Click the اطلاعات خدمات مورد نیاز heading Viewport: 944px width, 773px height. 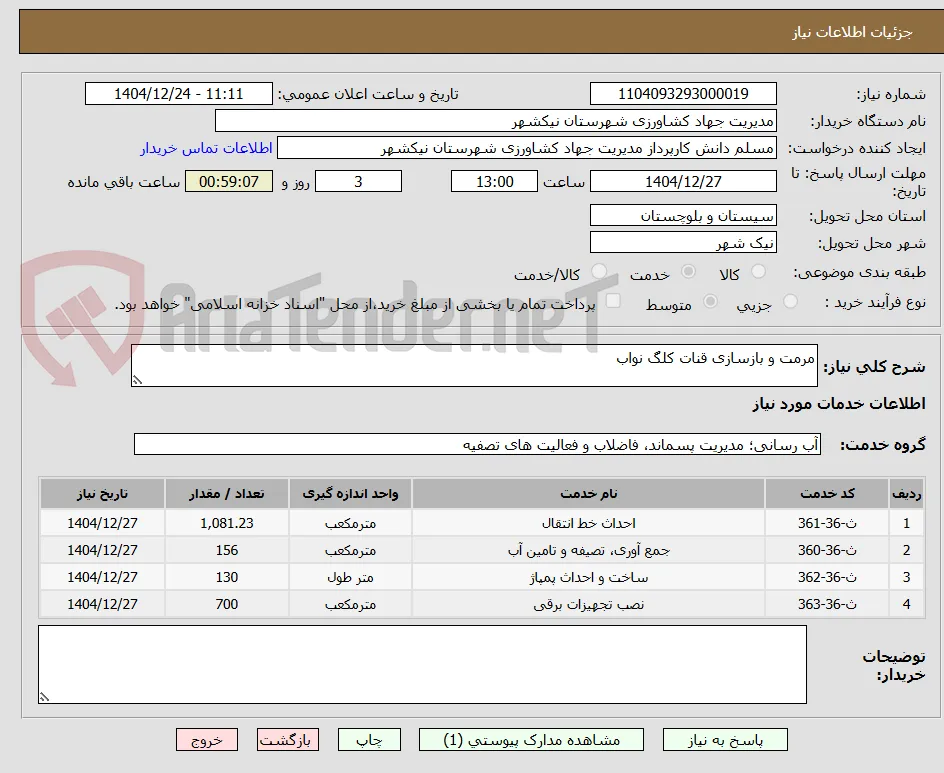(839, 403)
